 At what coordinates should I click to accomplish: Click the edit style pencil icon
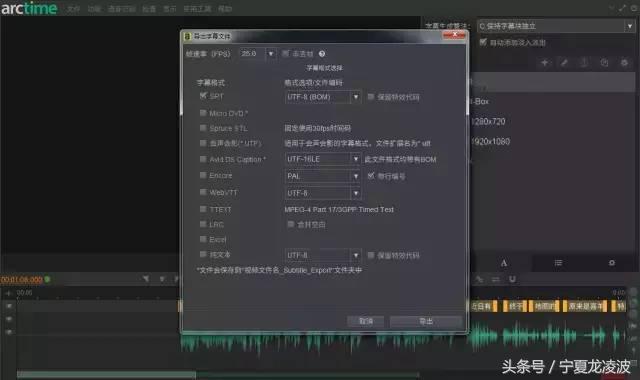564,62
